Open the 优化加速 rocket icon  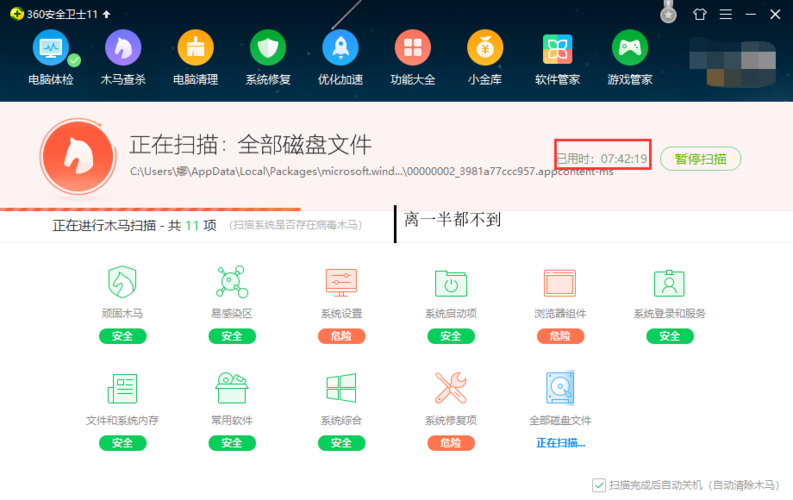pyautogui.click(x=340, y=48)
